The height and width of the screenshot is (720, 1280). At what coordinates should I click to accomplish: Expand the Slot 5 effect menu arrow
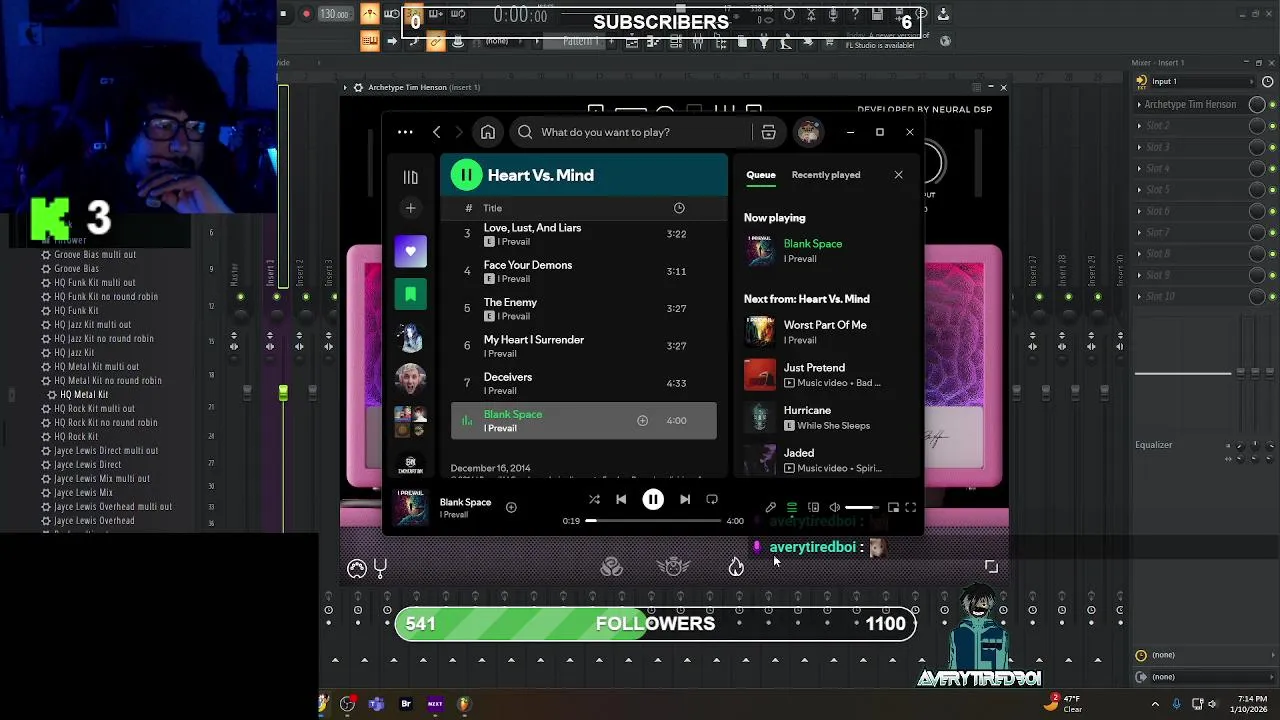pos(1139,190)
